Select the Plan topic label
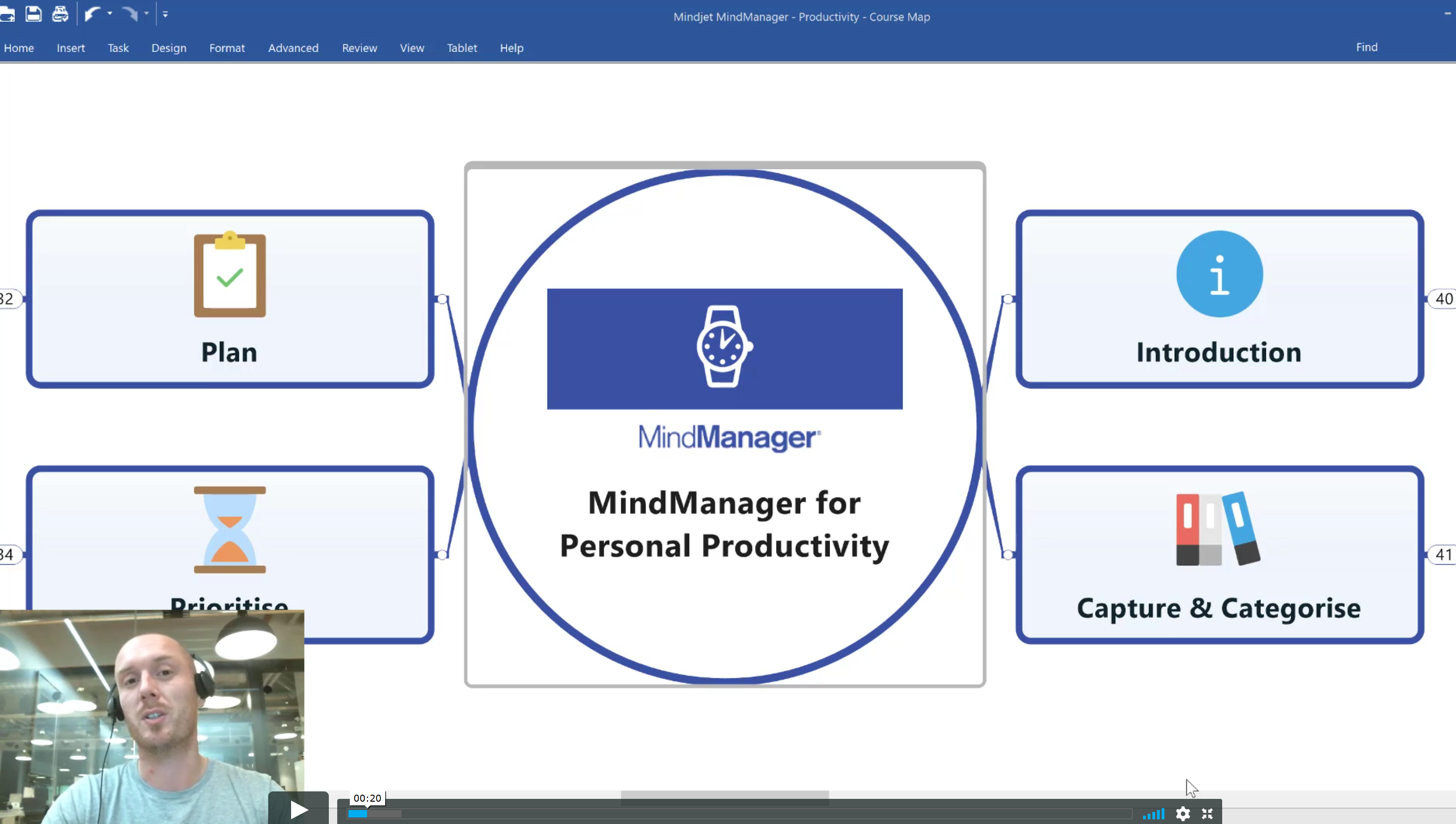The image size is (1456, 824). [x=229, y=352]
